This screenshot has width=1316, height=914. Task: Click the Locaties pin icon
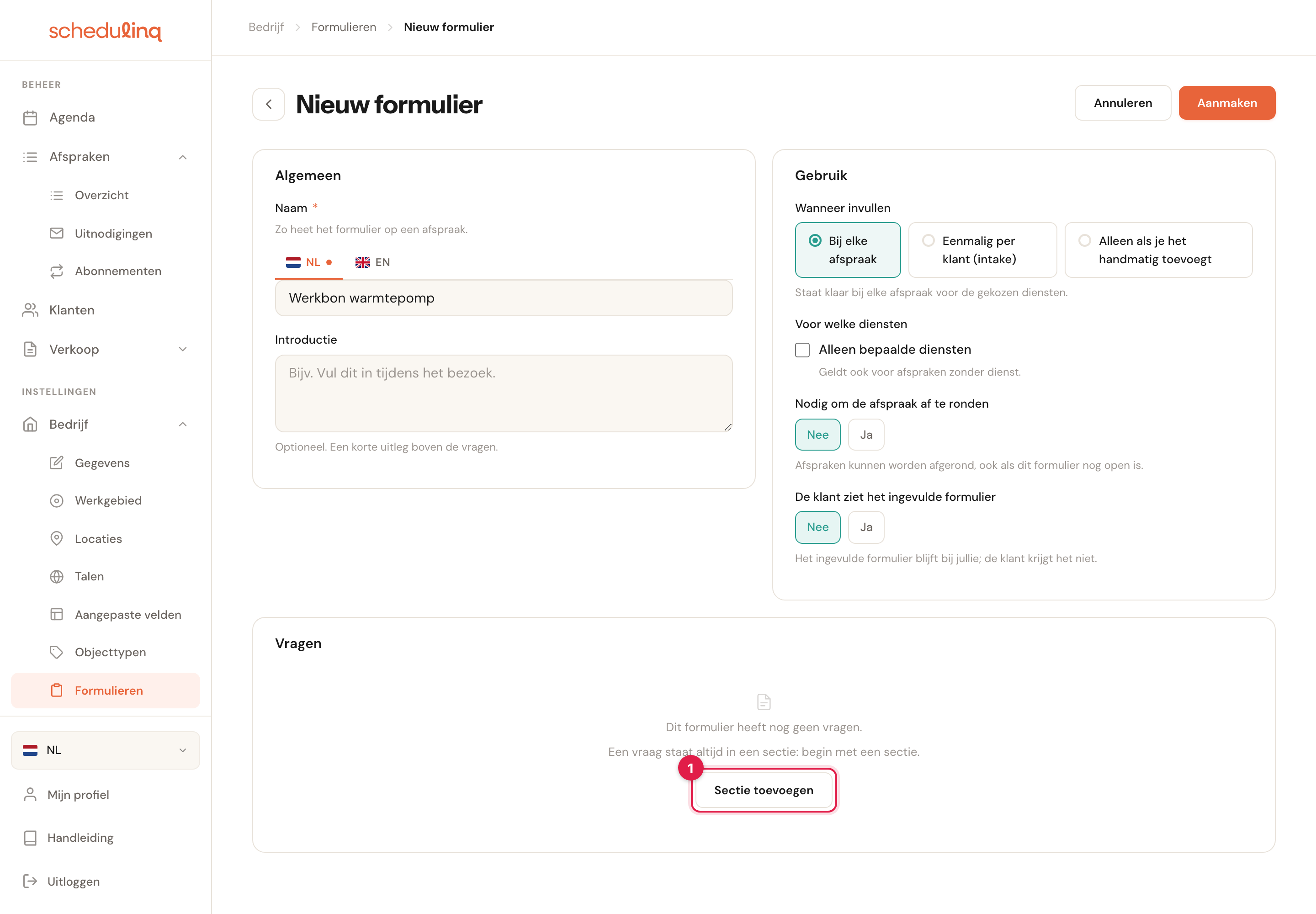[56, 538]
